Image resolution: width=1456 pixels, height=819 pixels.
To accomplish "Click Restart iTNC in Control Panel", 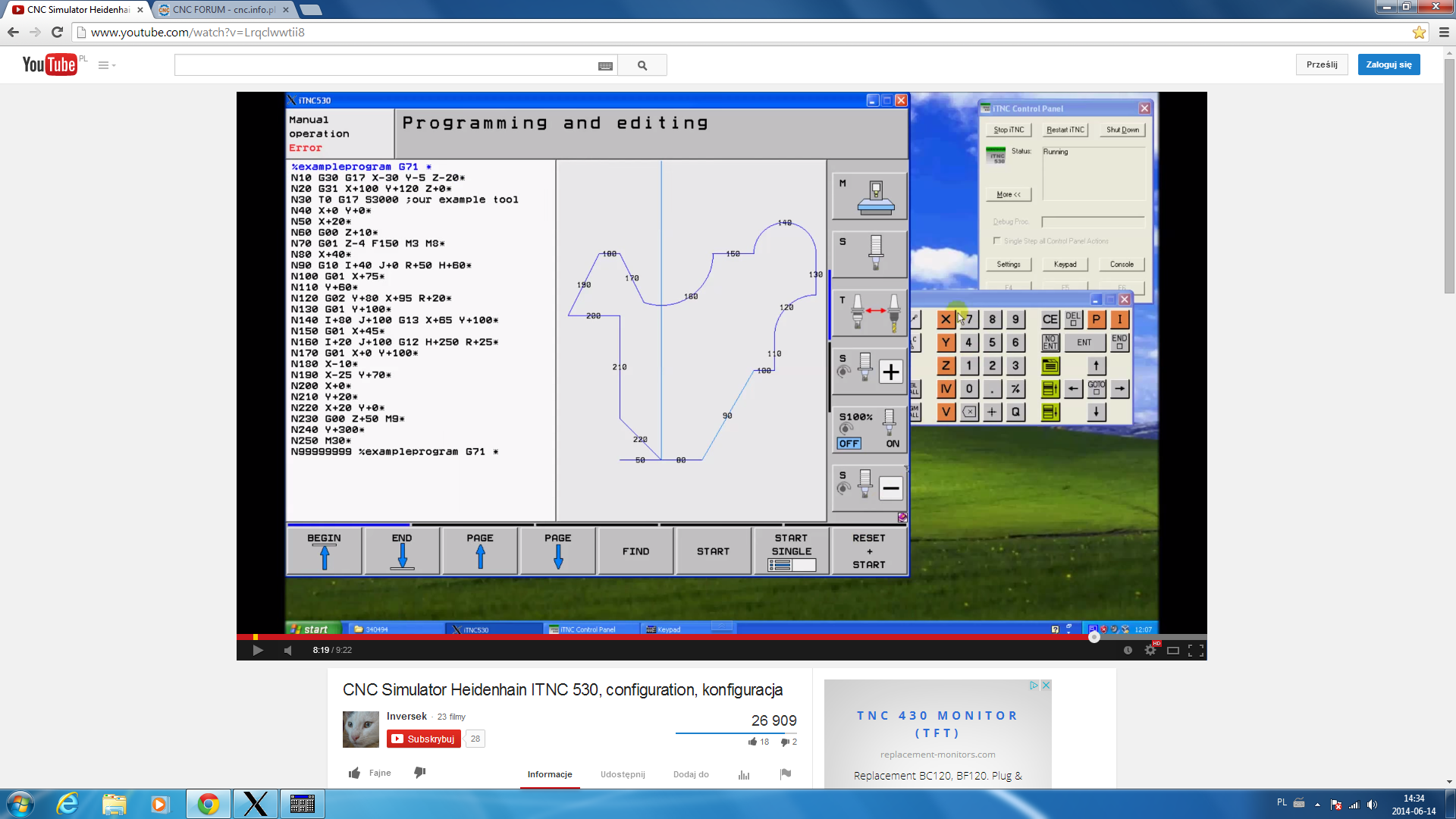I will click(x=1065, y=130).
